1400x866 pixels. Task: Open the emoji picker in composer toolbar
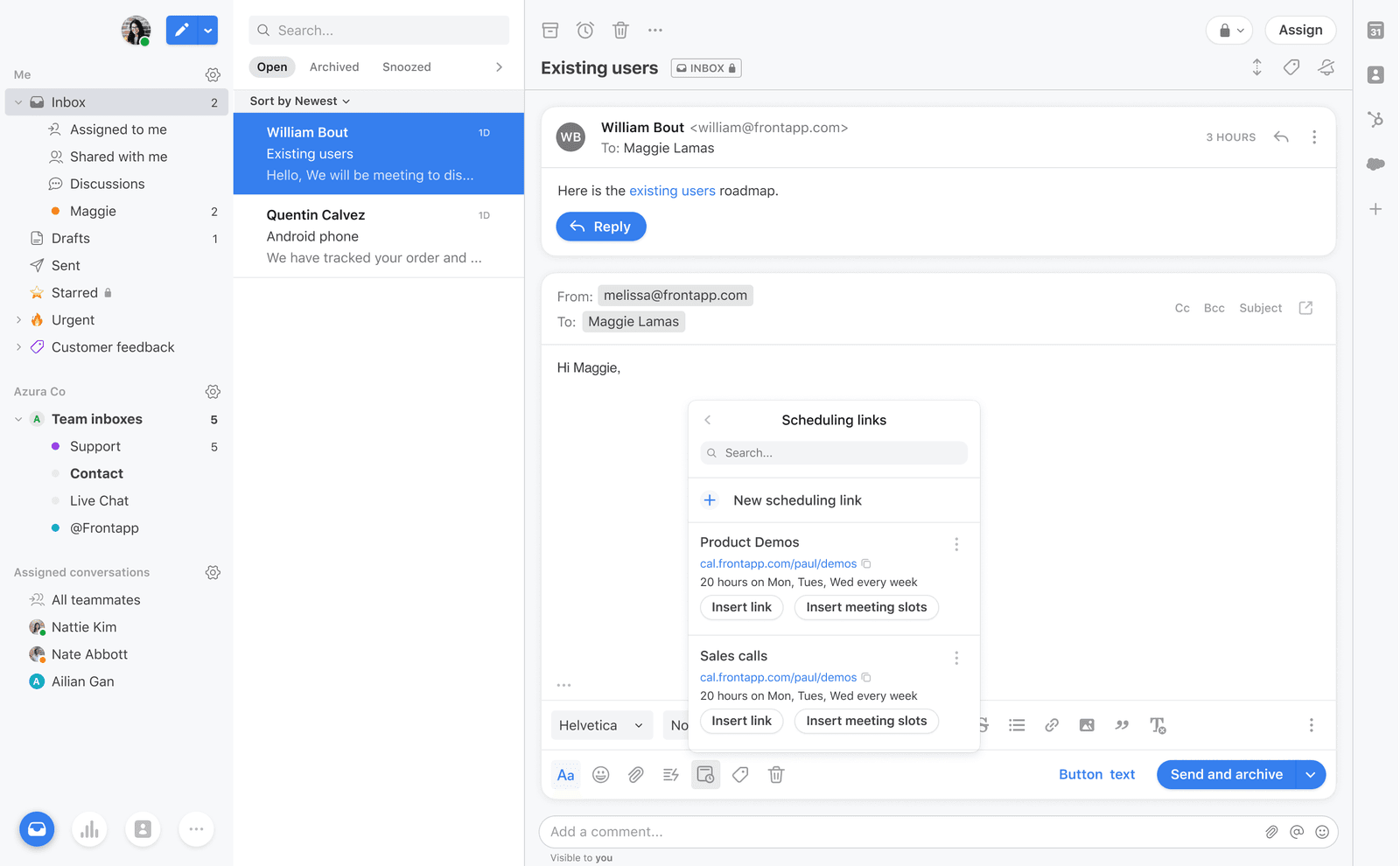(x=600, y=775)
